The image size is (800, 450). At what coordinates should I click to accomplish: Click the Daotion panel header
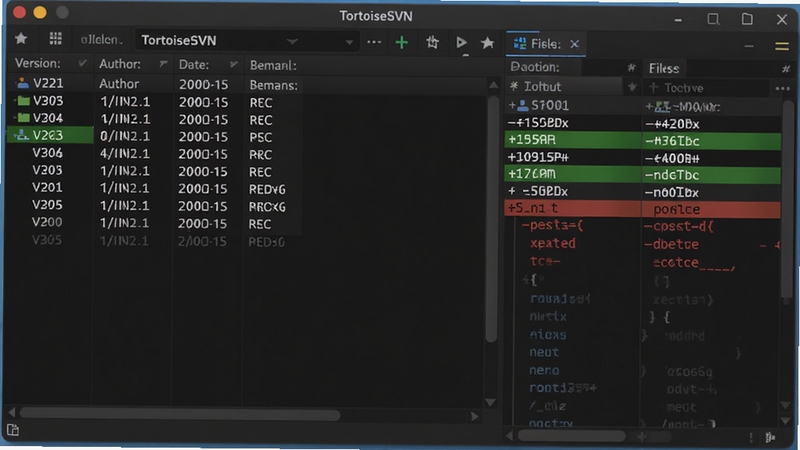click(x=535, y=67)
